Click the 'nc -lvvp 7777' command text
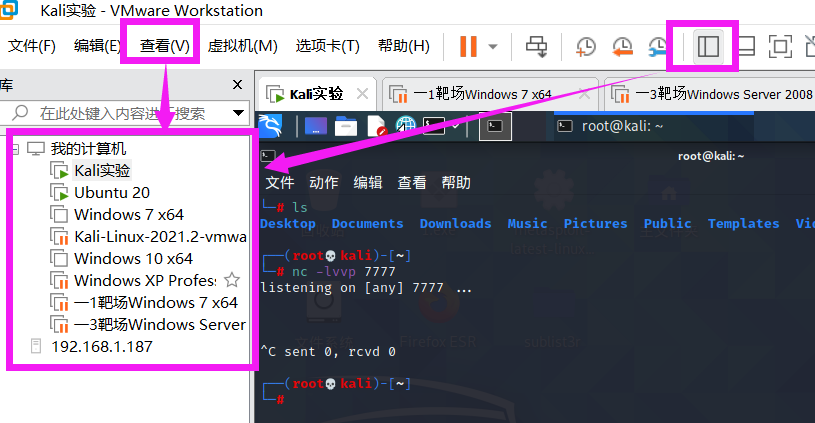 pyautogui.click(x=344, y=272)
